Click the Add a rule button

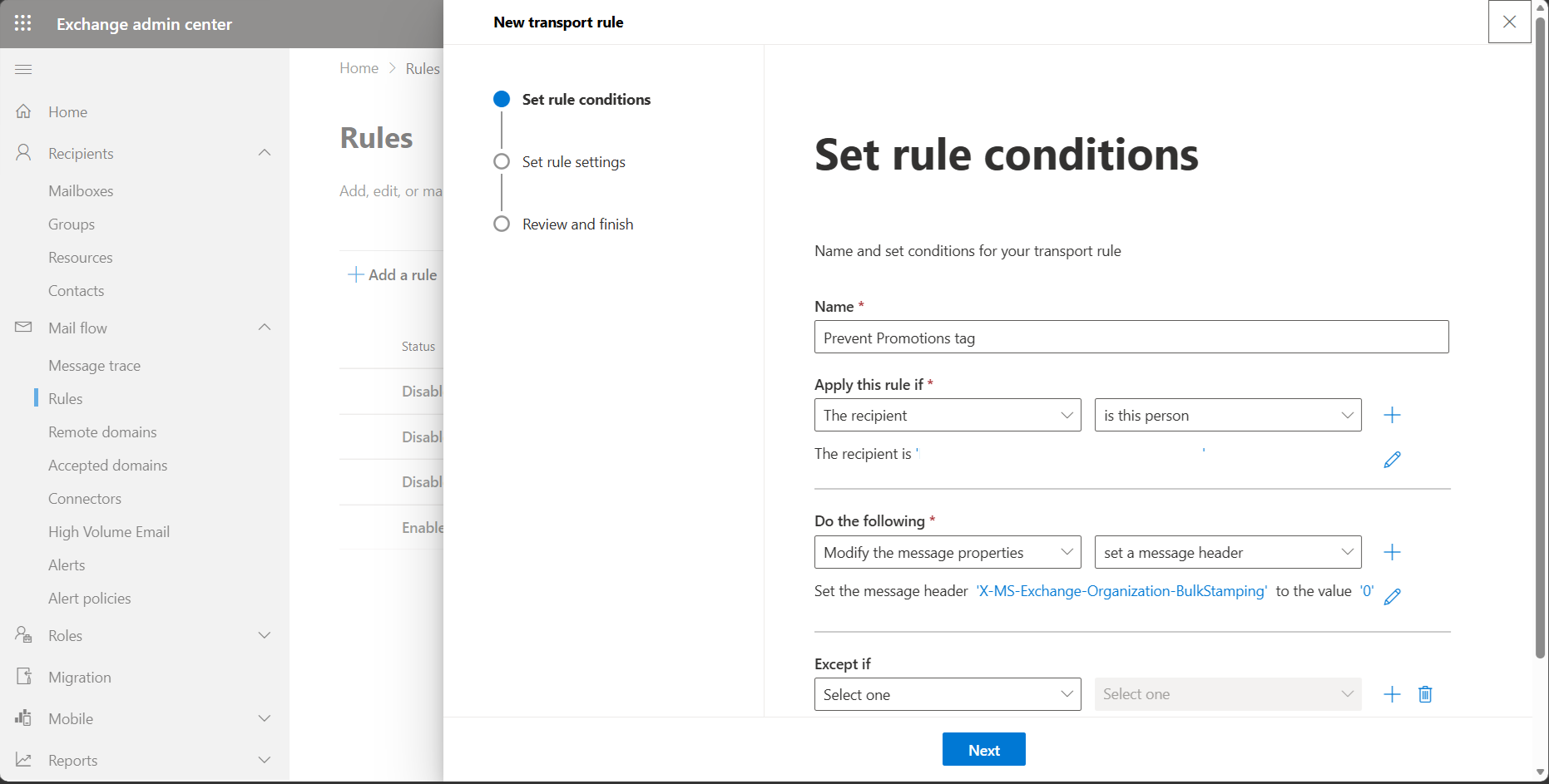[393, 274]
